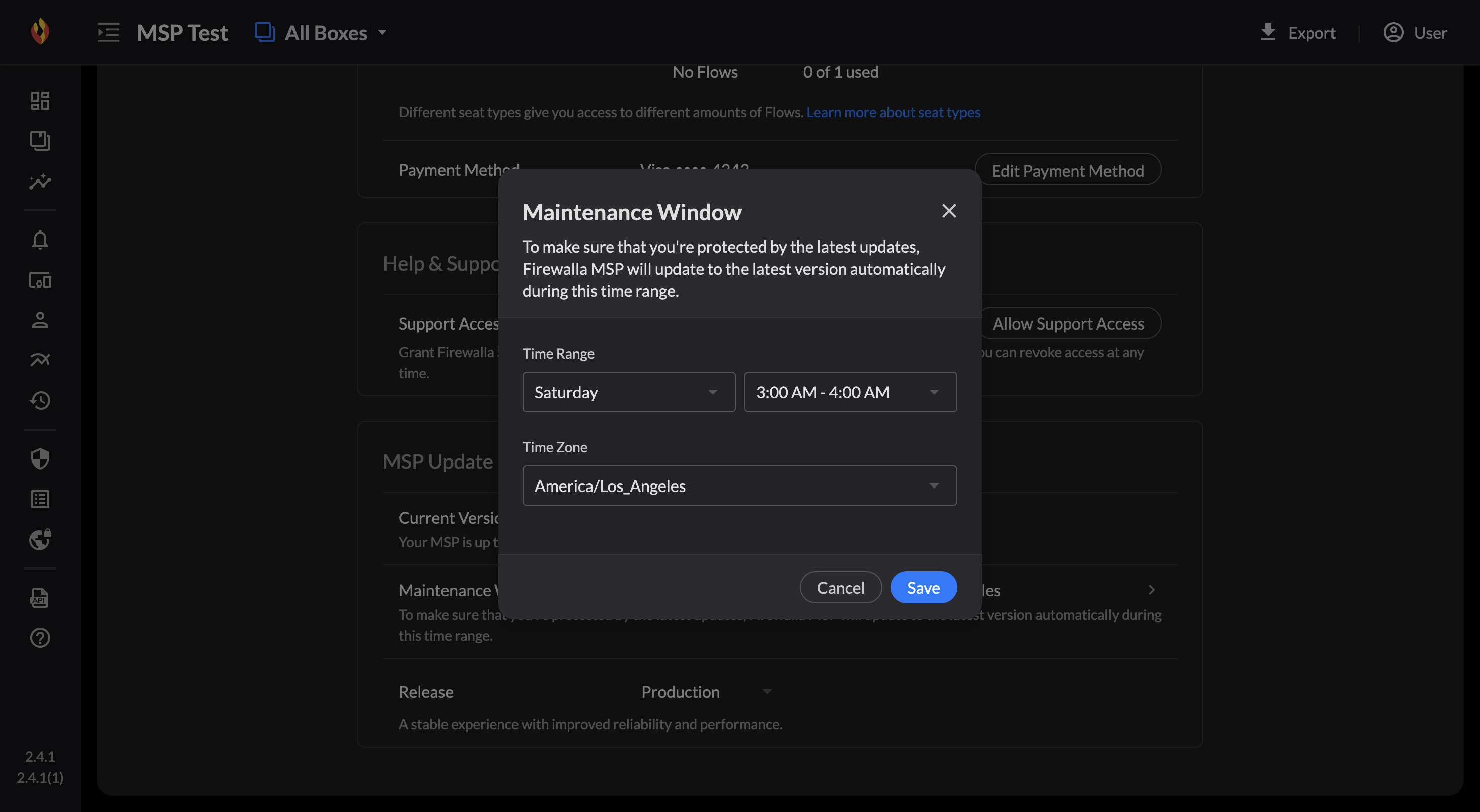The width and height of the screenshot is (1480, 812).
Task: Click the User menu label
Action: pyautogui.click(x=1430, y=33)
